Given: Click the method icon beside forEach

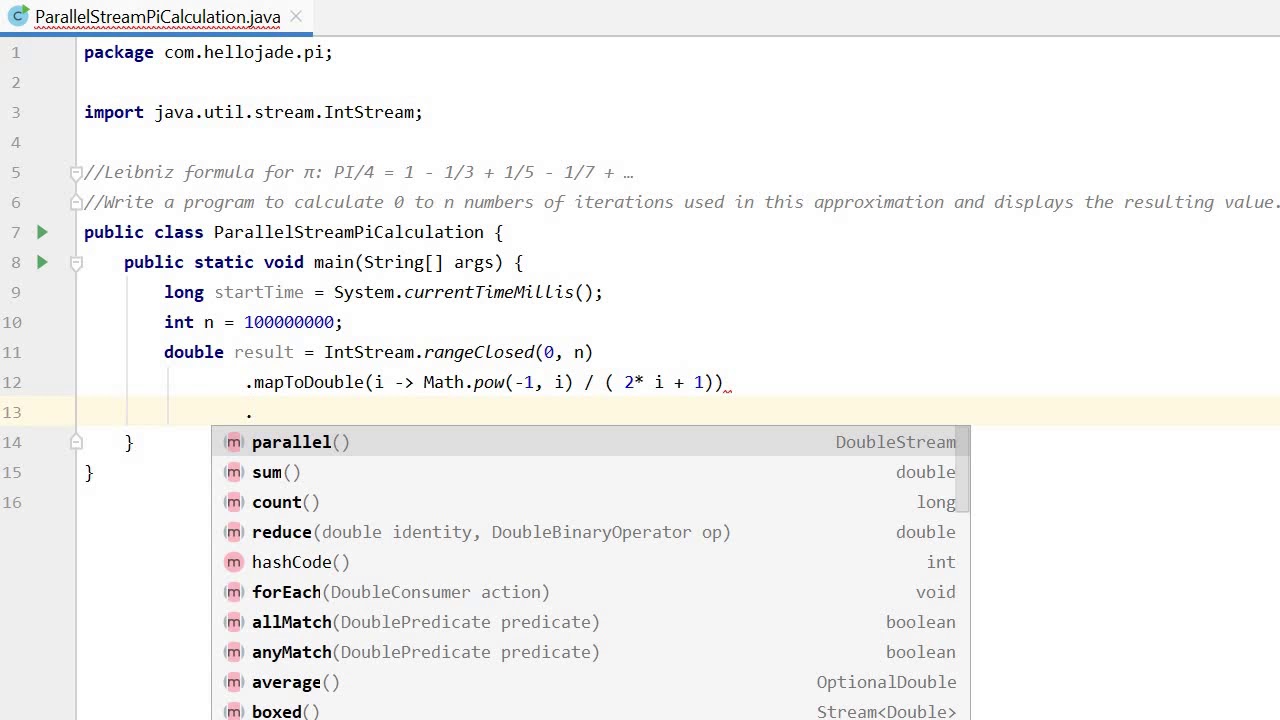Looking at the screenshot, I should 234,592.
